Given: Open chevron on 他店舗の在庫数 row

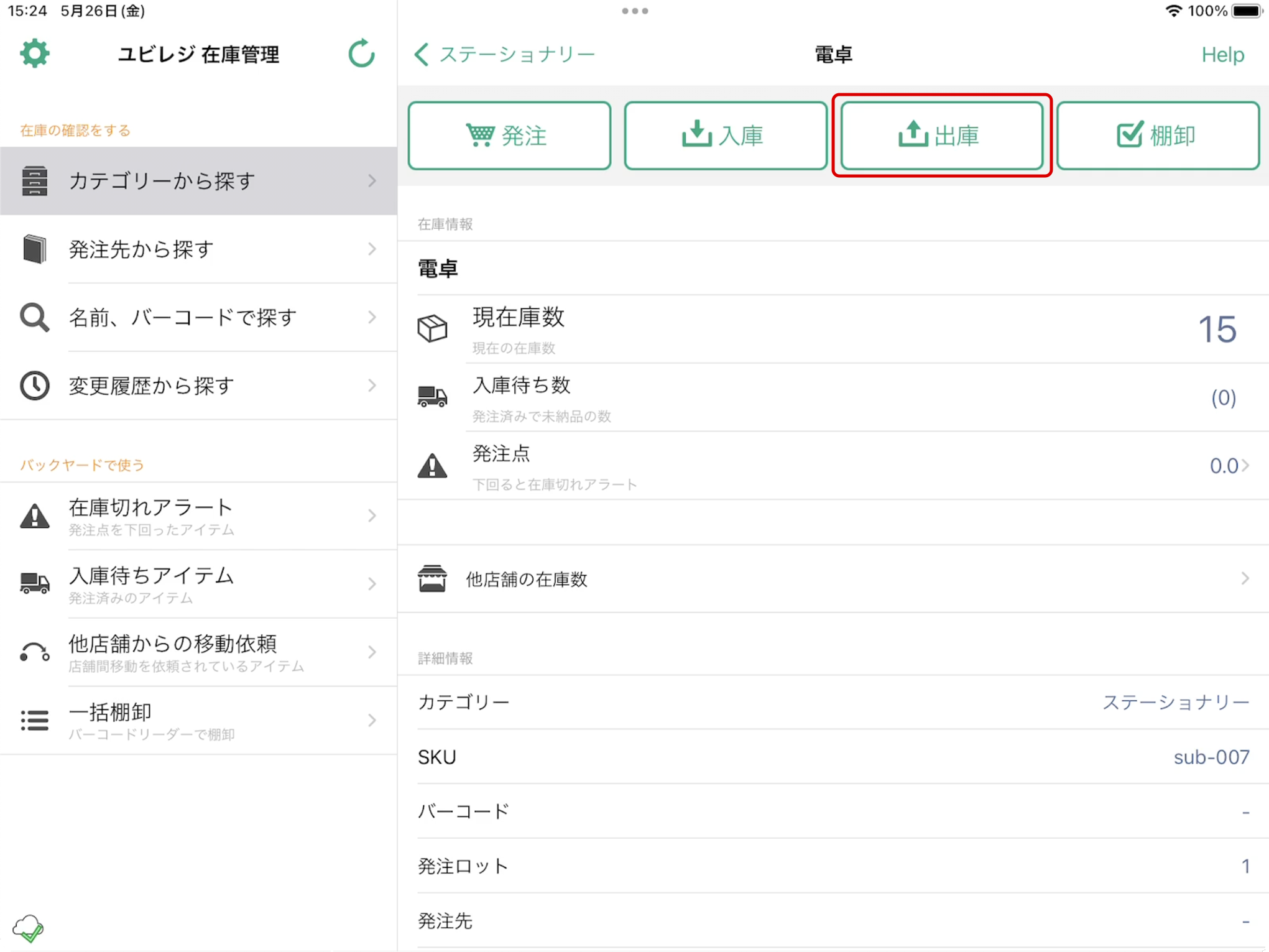Looking at the screenshot, I should click(1245, 579).
